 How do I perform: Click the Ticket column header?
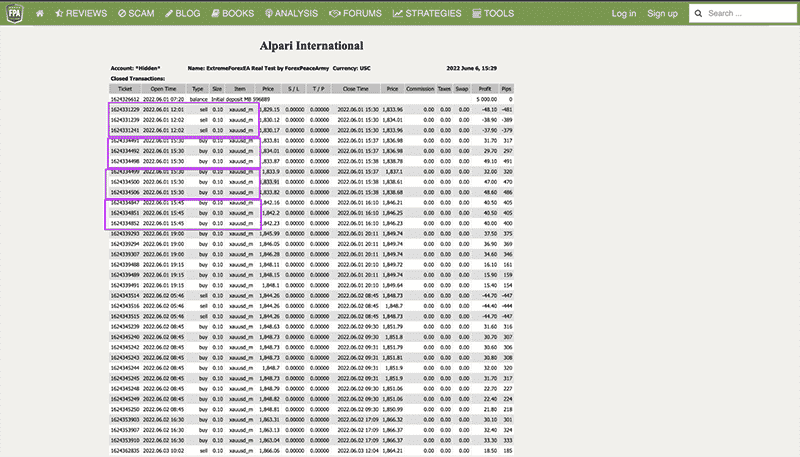[125, 89]
